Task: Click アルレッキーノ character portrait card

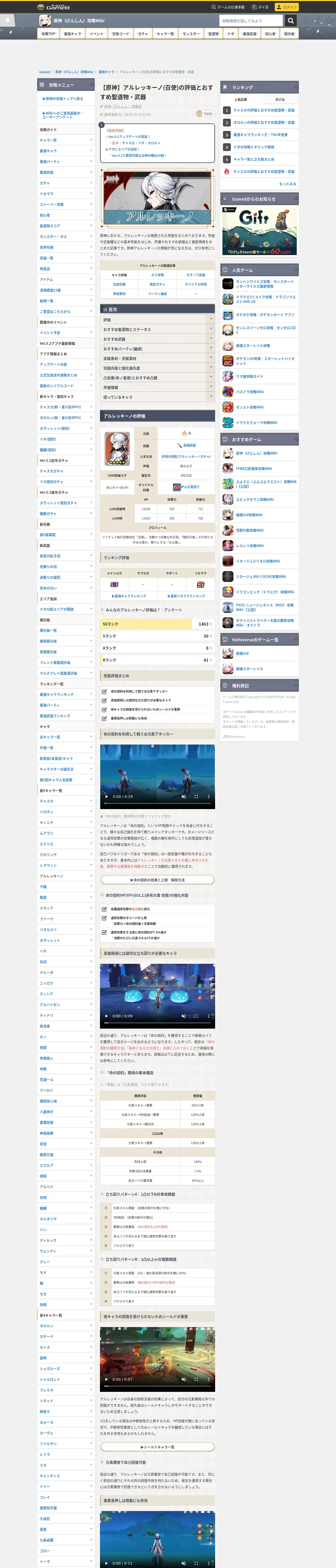Action: tap(117, 449)
